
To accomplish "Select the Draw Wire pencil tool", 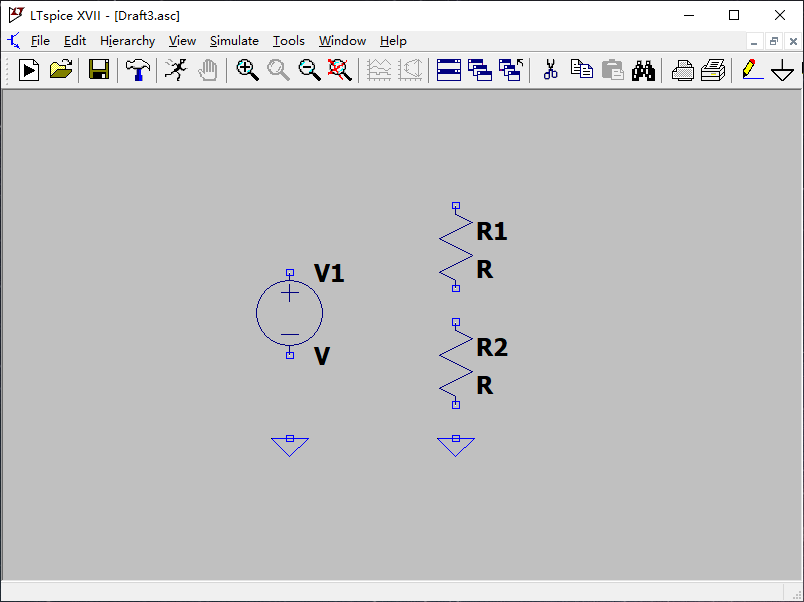I will [751, 70].
